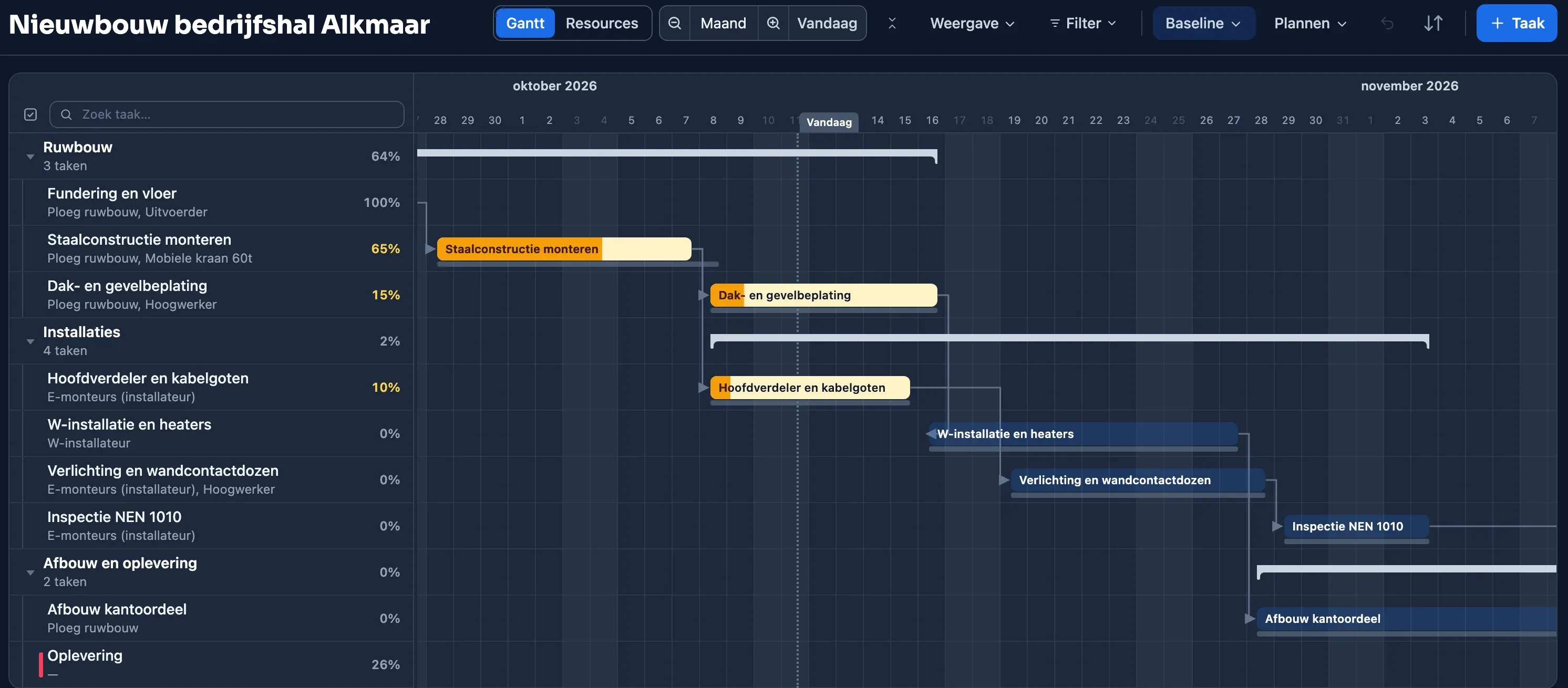Click the Ruwbouw summary bar in chart
The width and height of the screenshot is (1568, 688).
pyautogui.click(x=677, y=153)
